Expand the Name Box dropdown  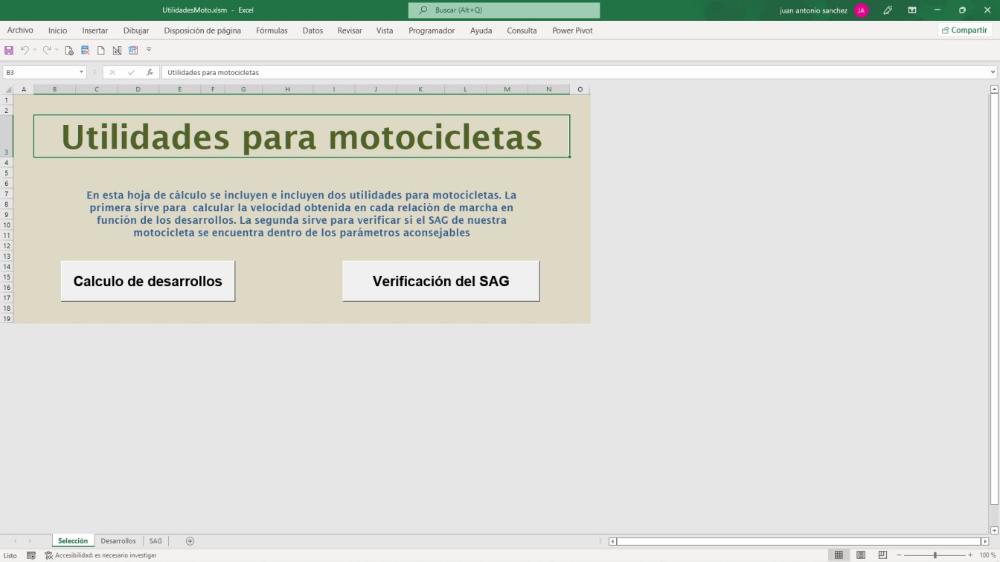tap(82, 72)
